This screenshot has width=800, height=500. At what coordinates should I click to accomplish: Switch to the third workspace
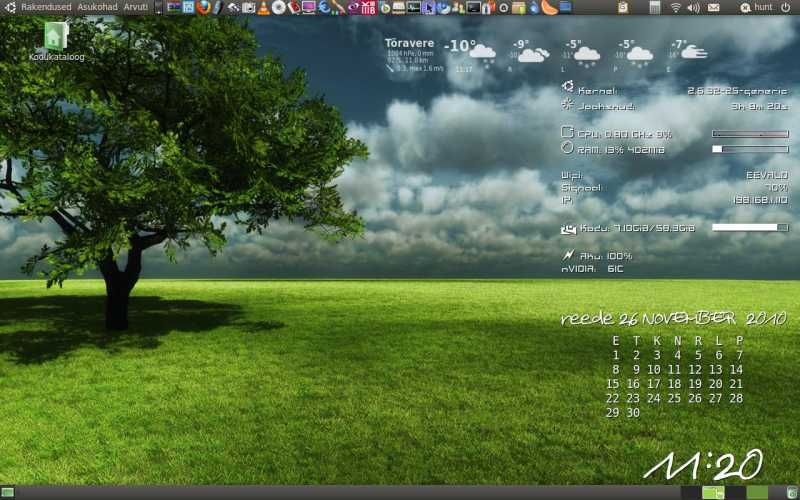pos(735,493)
